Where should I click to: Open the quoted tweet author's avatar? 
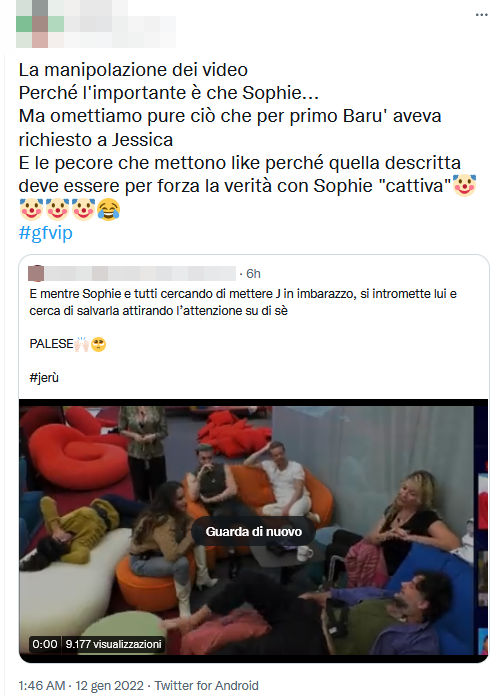(x=36, y=273)
